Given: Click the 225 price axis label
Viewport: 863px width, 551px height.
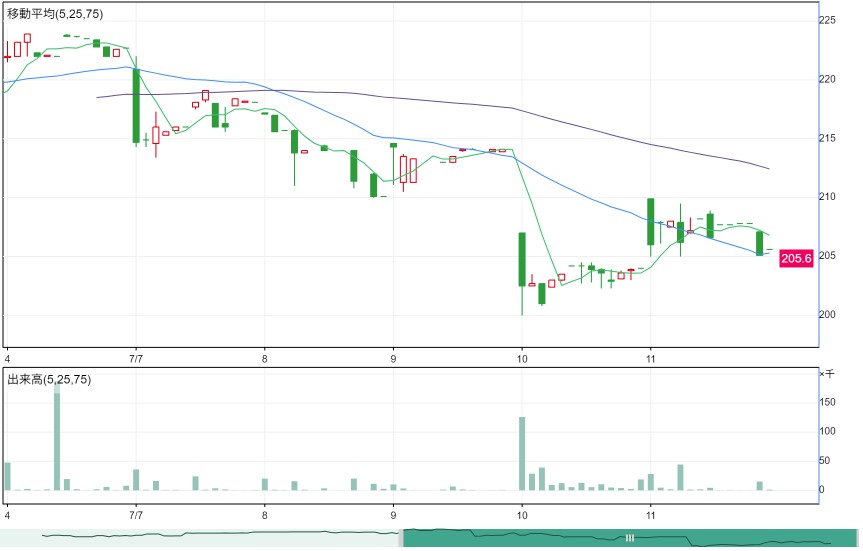Looking at the screenshot, I should pos(827,20).
